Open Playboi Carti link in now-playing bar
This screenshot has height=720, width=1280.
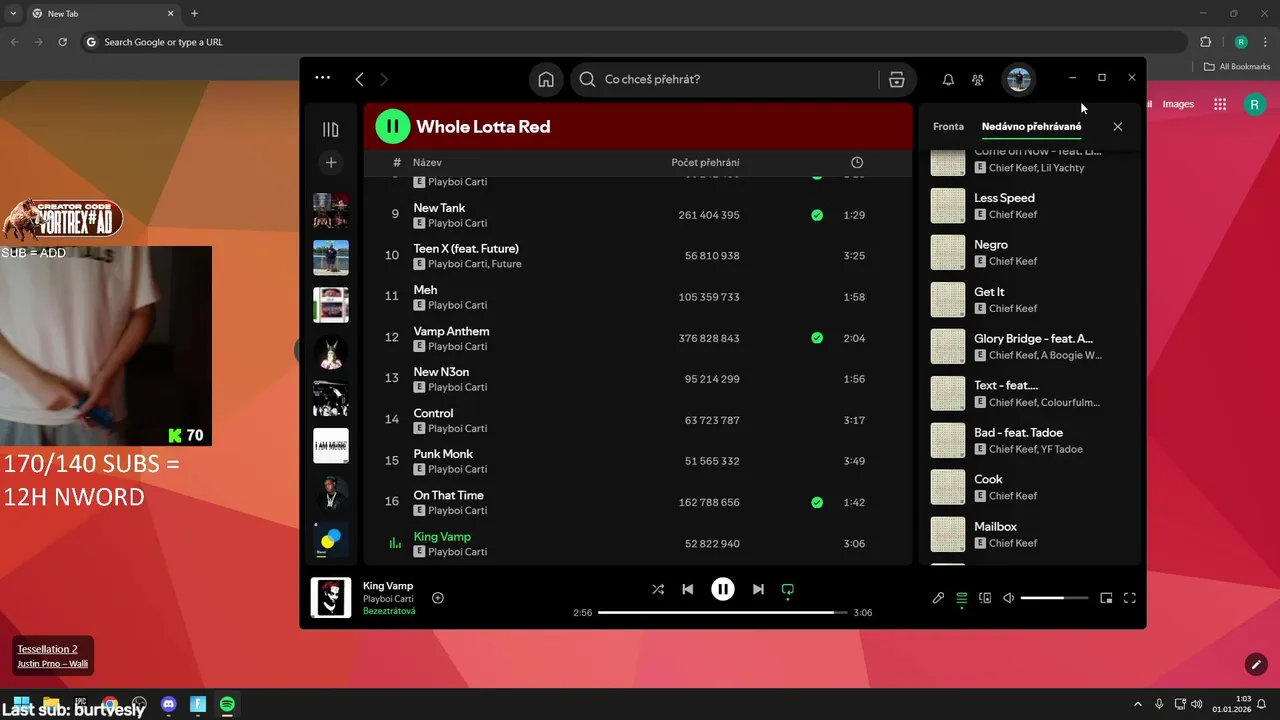click(x=388, y=599)
